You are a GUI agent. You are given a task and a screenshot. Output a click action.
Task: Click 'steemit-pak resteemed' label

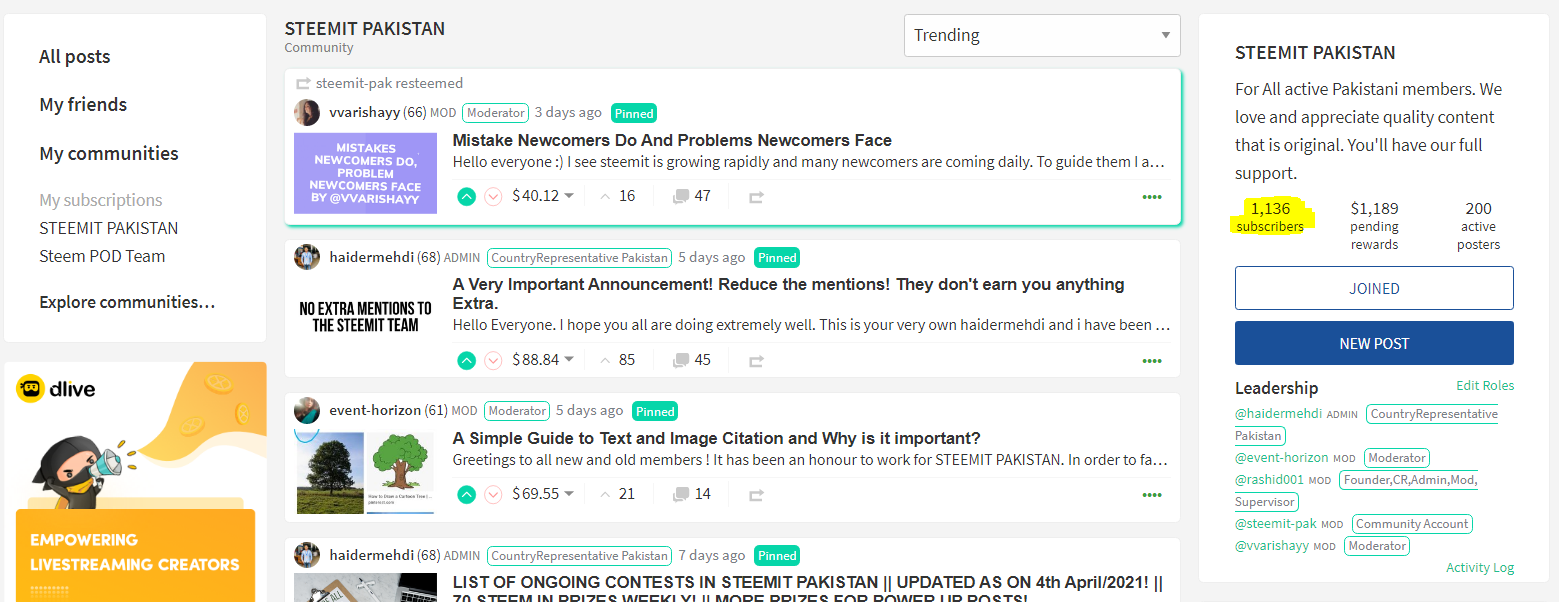[x=389, y=83]
